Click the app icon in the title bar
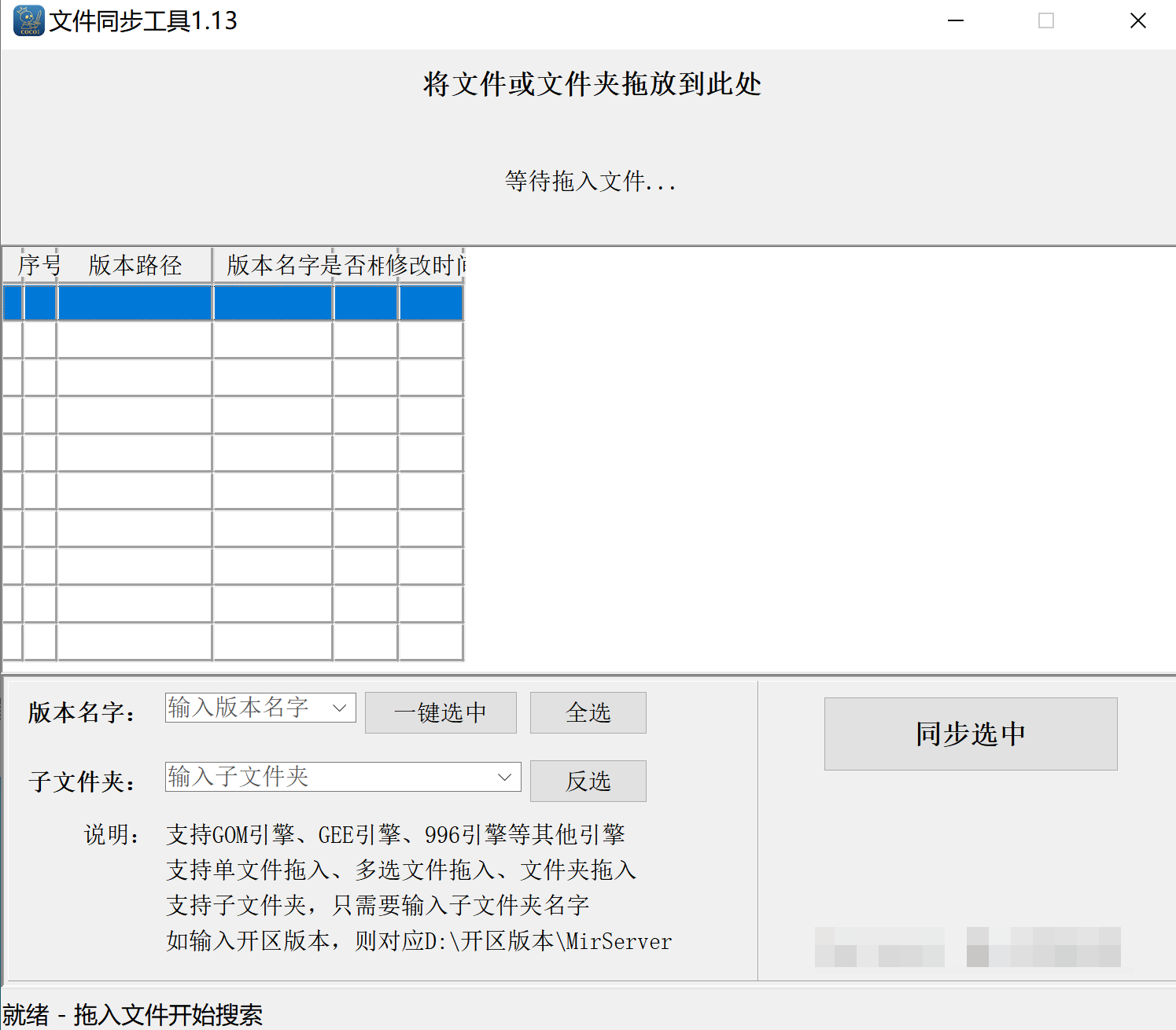 pyautogui.click(x=28, y=20)
